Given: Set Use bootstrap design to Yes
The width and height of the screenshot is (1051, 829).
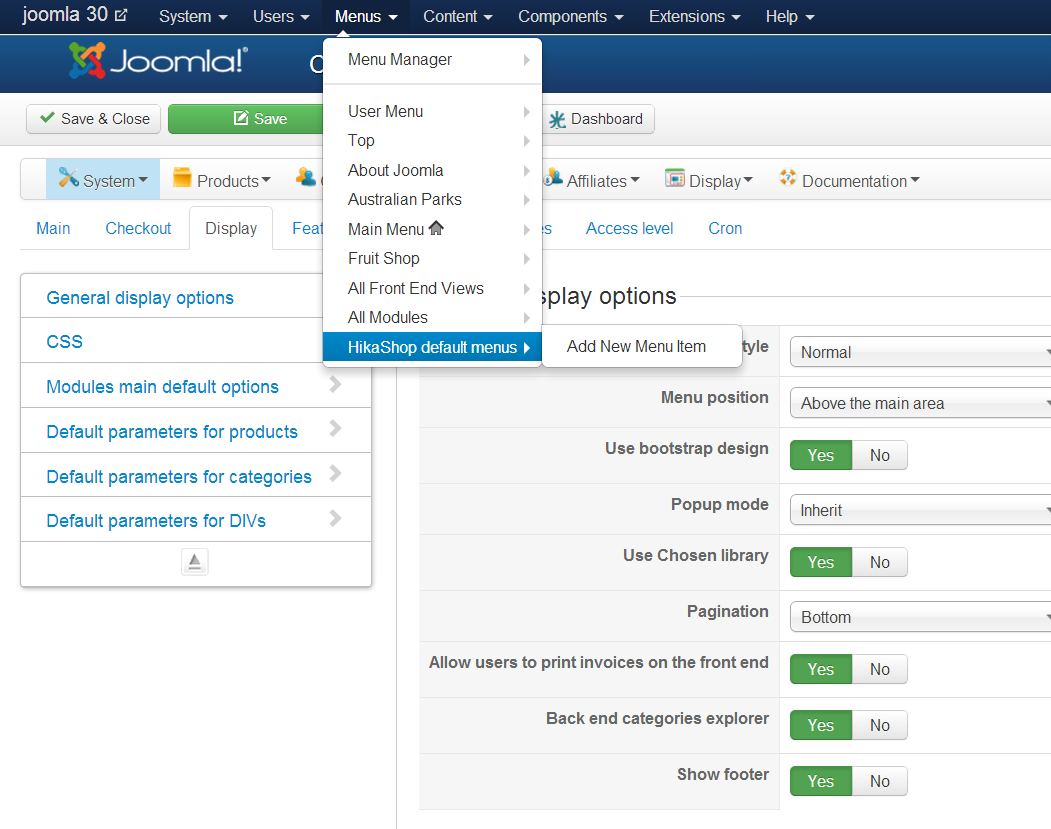Looking at the screenshot, I should point(820,455).
